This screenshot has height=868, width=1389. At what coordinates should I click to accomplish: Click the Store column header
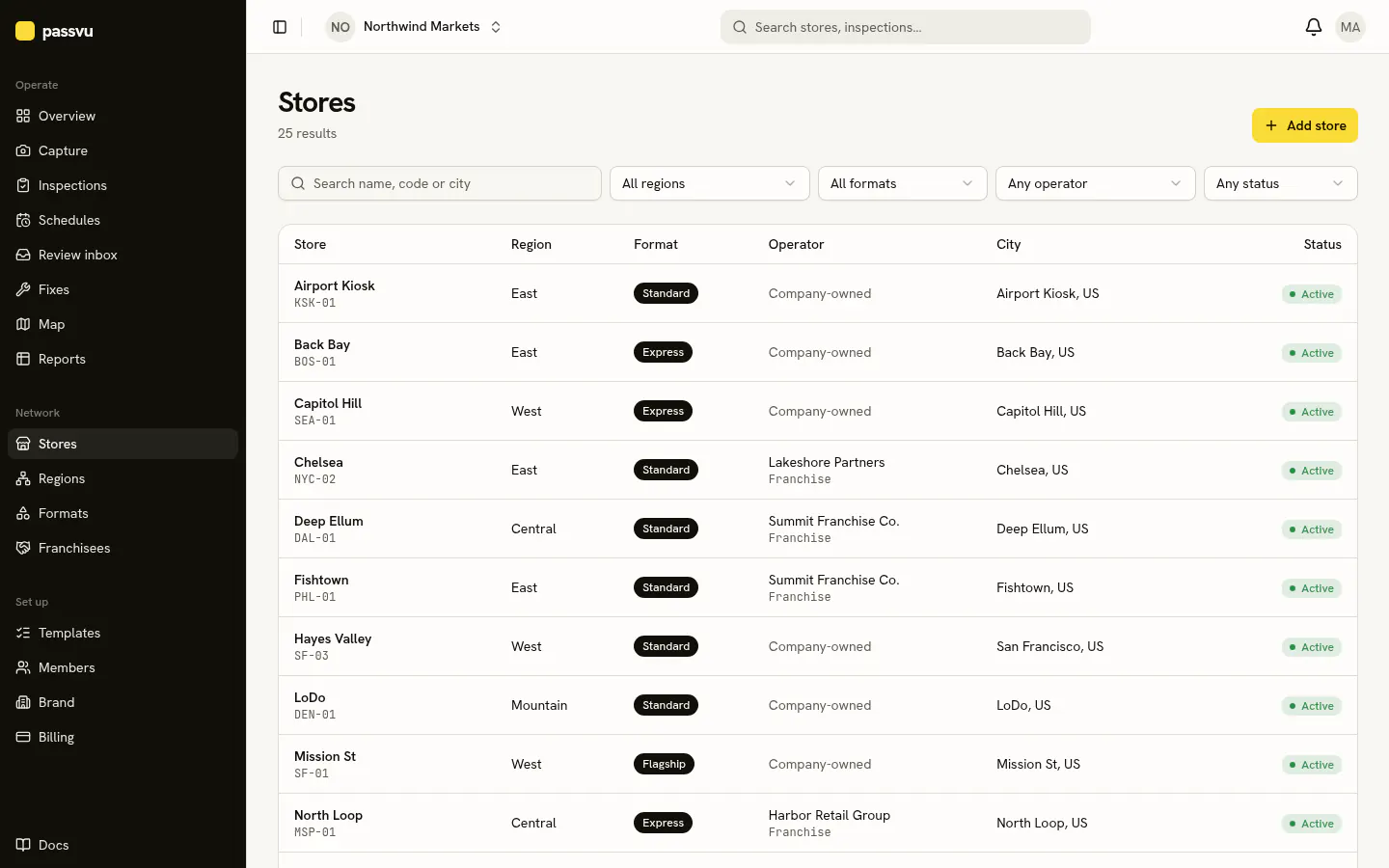[x=310, y=244]
